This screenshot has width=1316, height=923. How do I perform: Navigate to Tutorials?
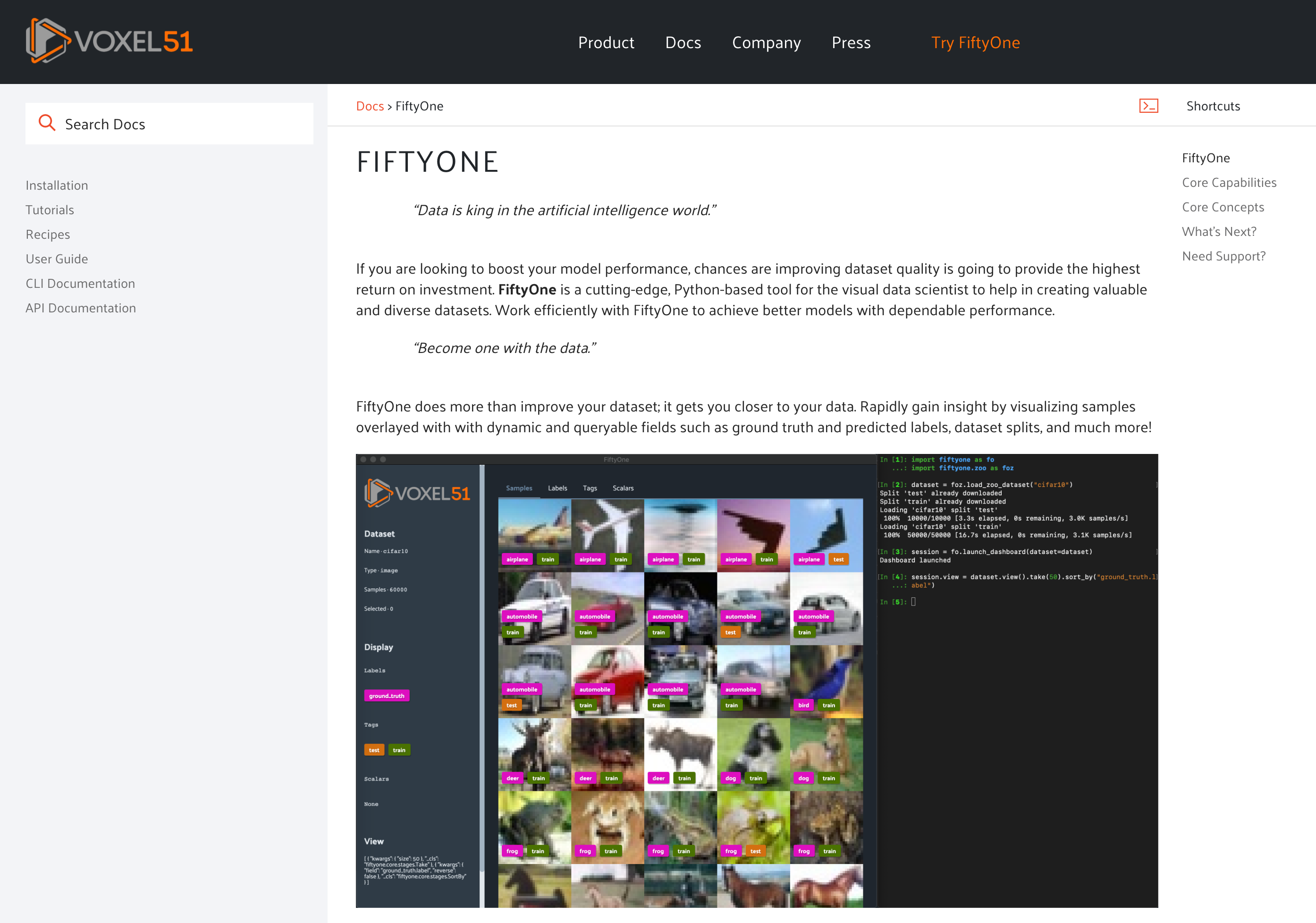(x=49, y=210)
